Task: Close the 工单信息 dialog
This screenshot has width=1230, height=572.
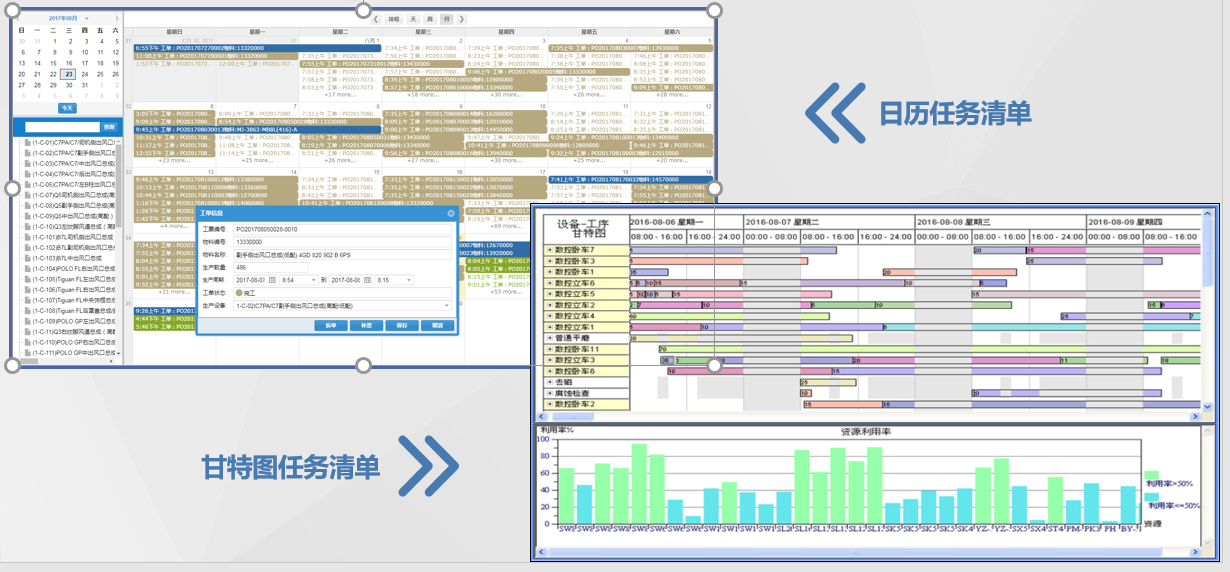Action: 450,213
